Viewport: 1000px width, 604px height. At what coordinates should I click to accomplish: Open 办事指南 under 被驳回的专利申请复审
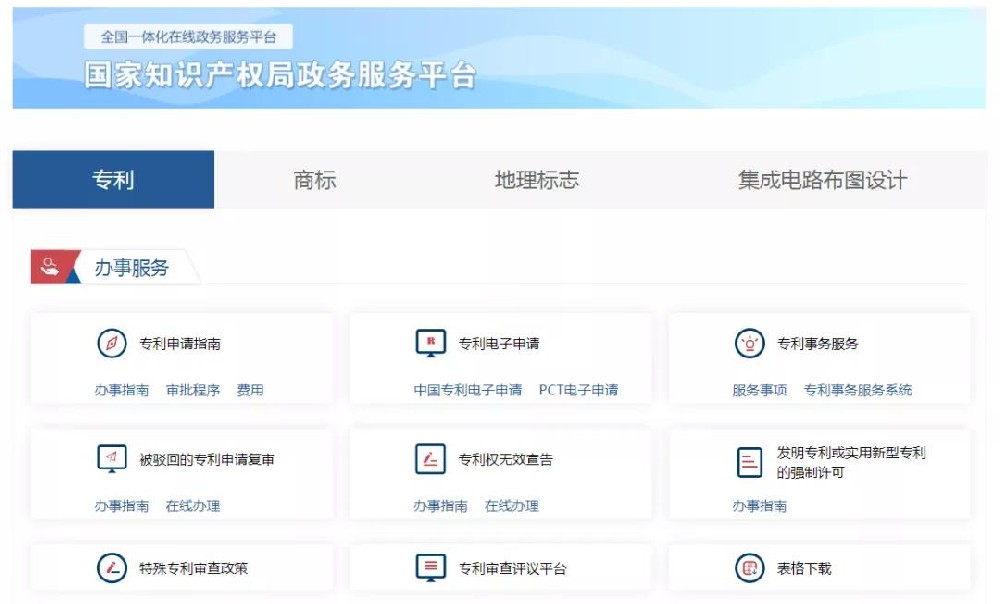[122, 506]
